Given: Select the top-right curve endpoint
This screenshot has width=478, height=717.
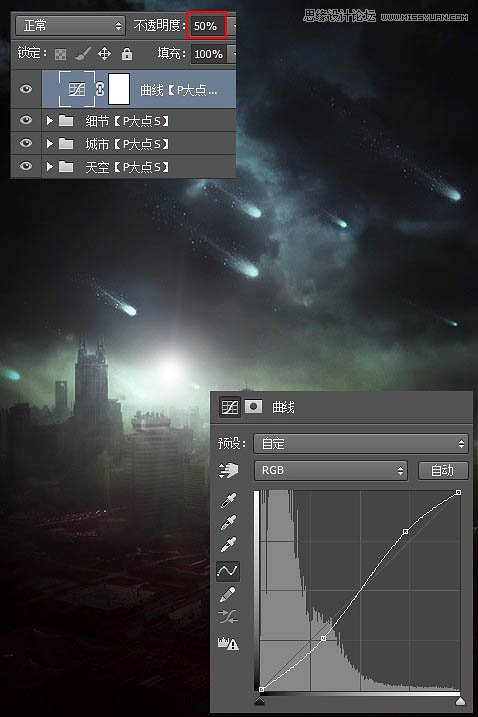Looking at the screenshot, I should [x=458, y=492].
